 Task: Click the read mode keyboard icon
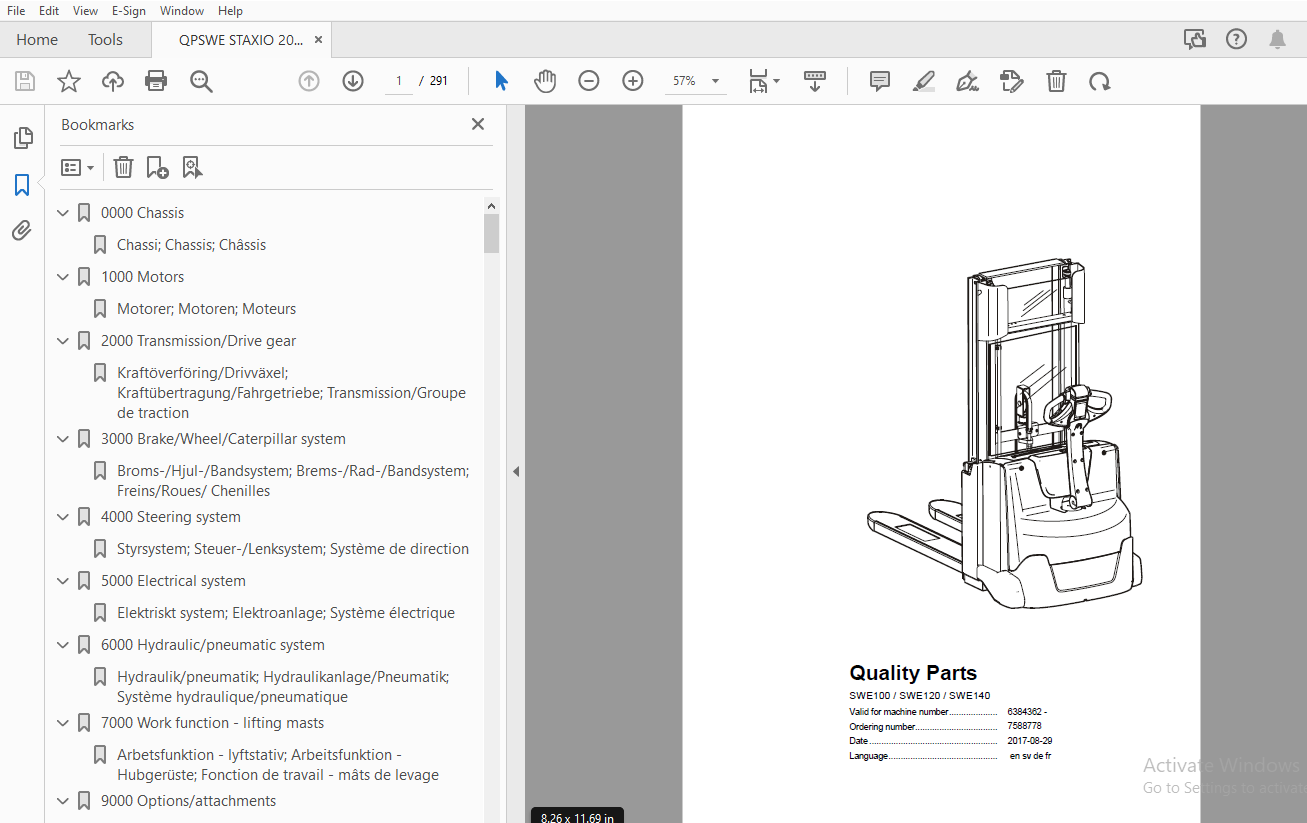[x=815, y=81]
